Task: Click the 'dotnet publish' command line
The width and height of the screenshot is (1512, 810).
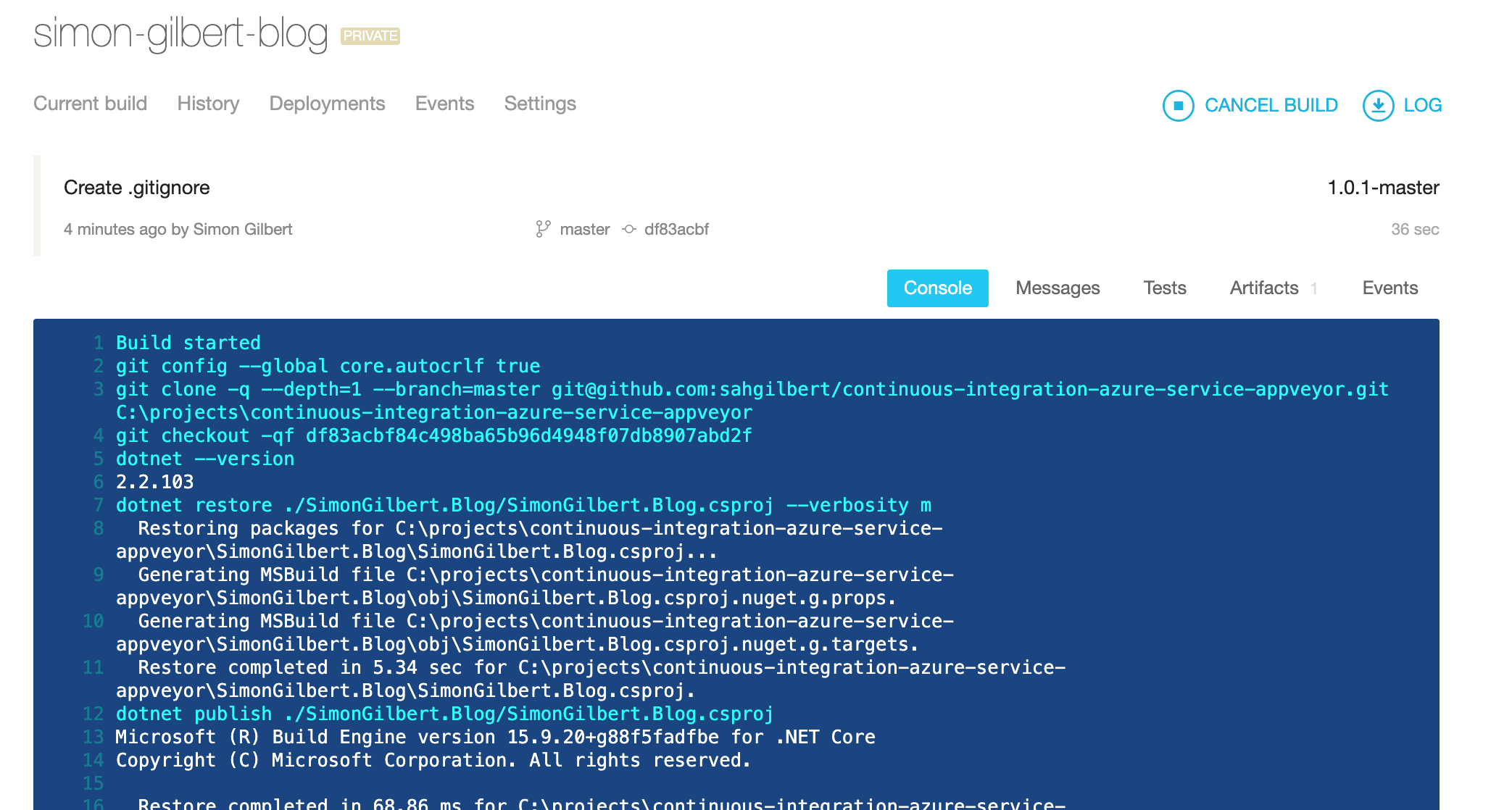Action: (444, 714)
